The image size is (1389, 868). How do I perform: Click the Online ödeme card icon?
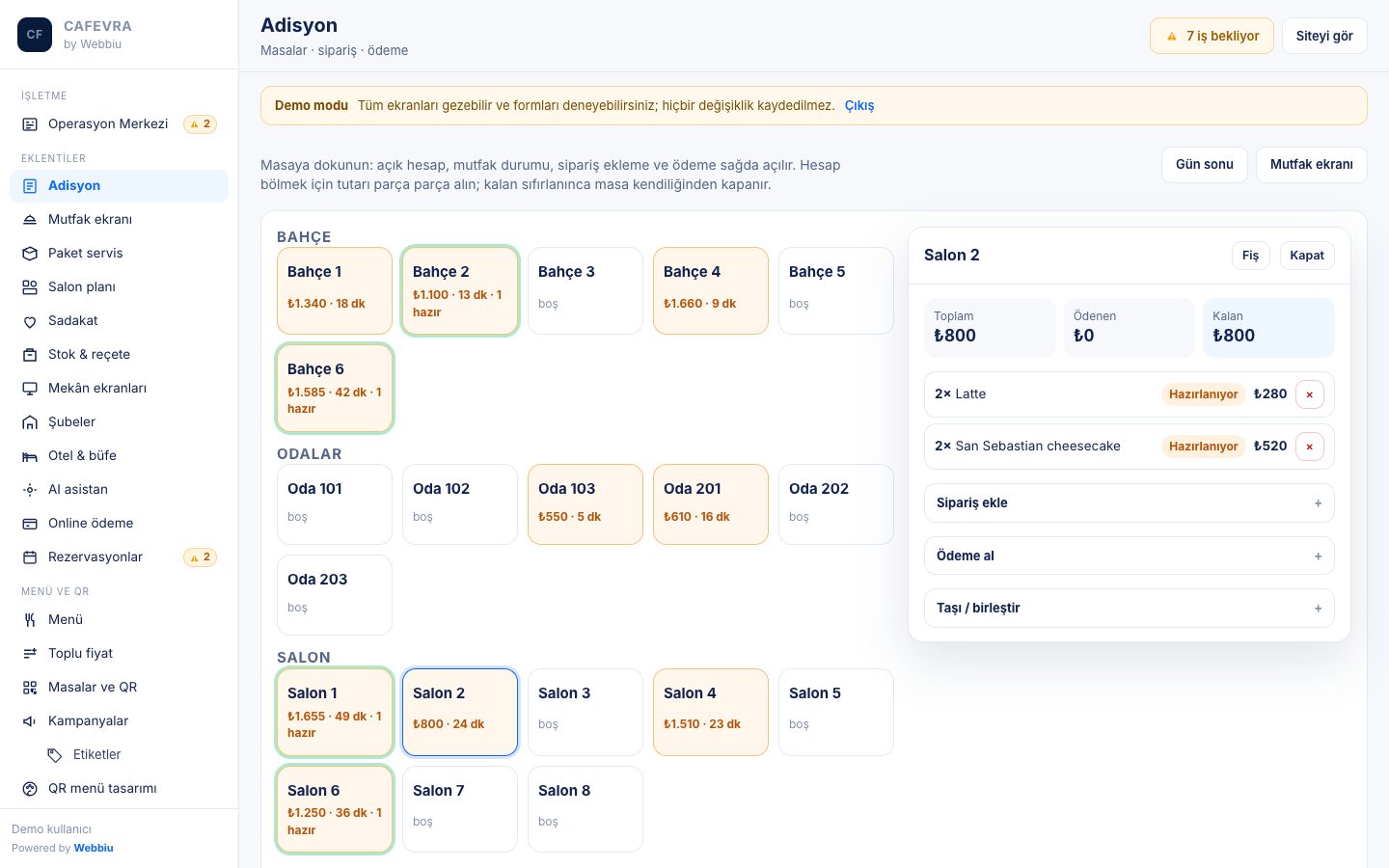(x=30, y=524)
